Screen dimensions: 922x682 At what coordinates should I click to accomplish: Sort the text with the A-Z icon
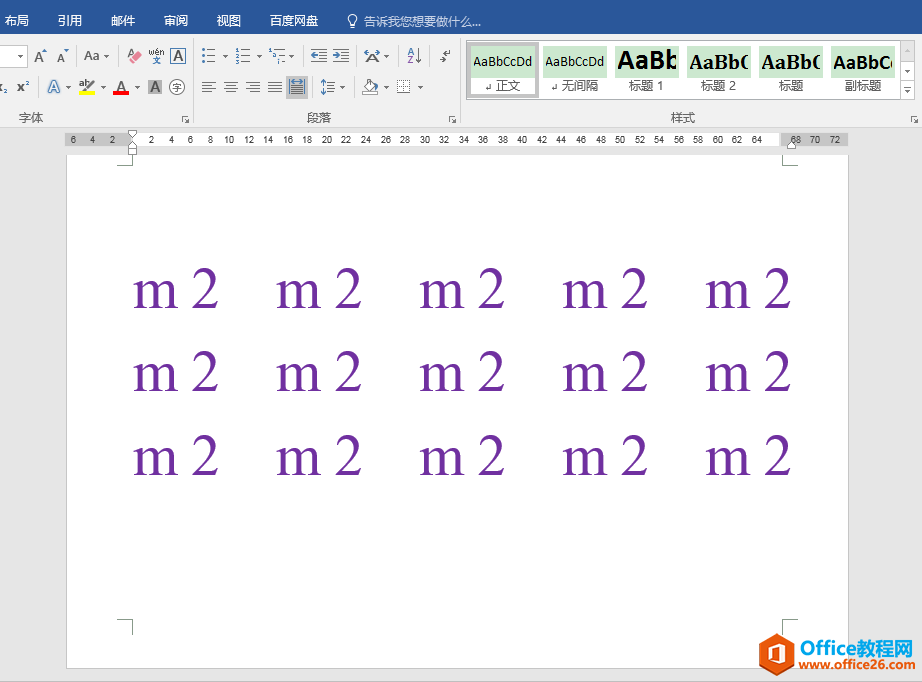click(x=414, y=56)
